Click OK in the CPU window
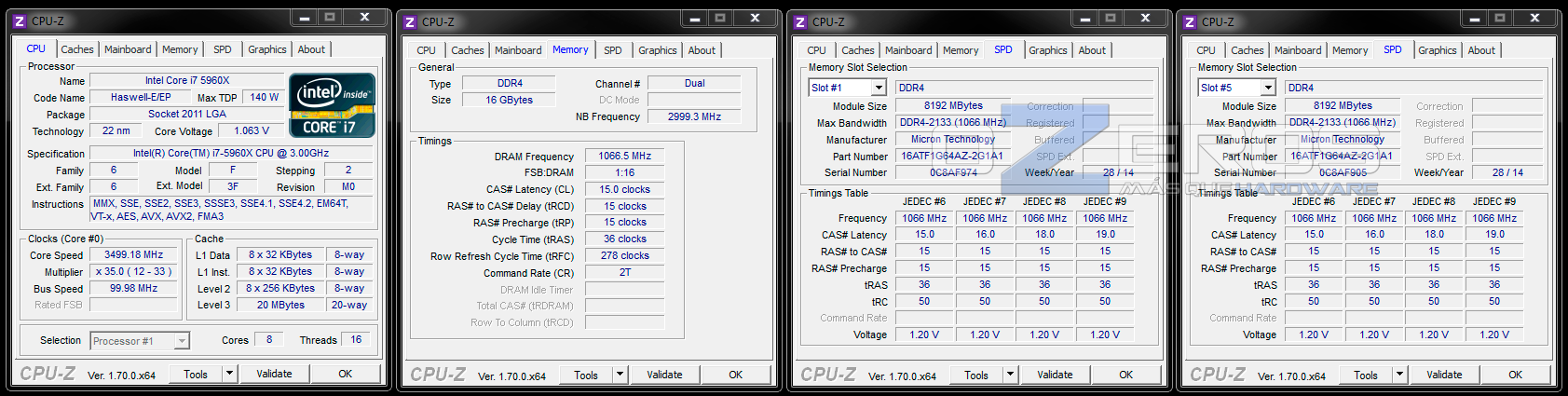Image resolution: width=1568 pixels, height=396 pixels. [x=346, y=374]
